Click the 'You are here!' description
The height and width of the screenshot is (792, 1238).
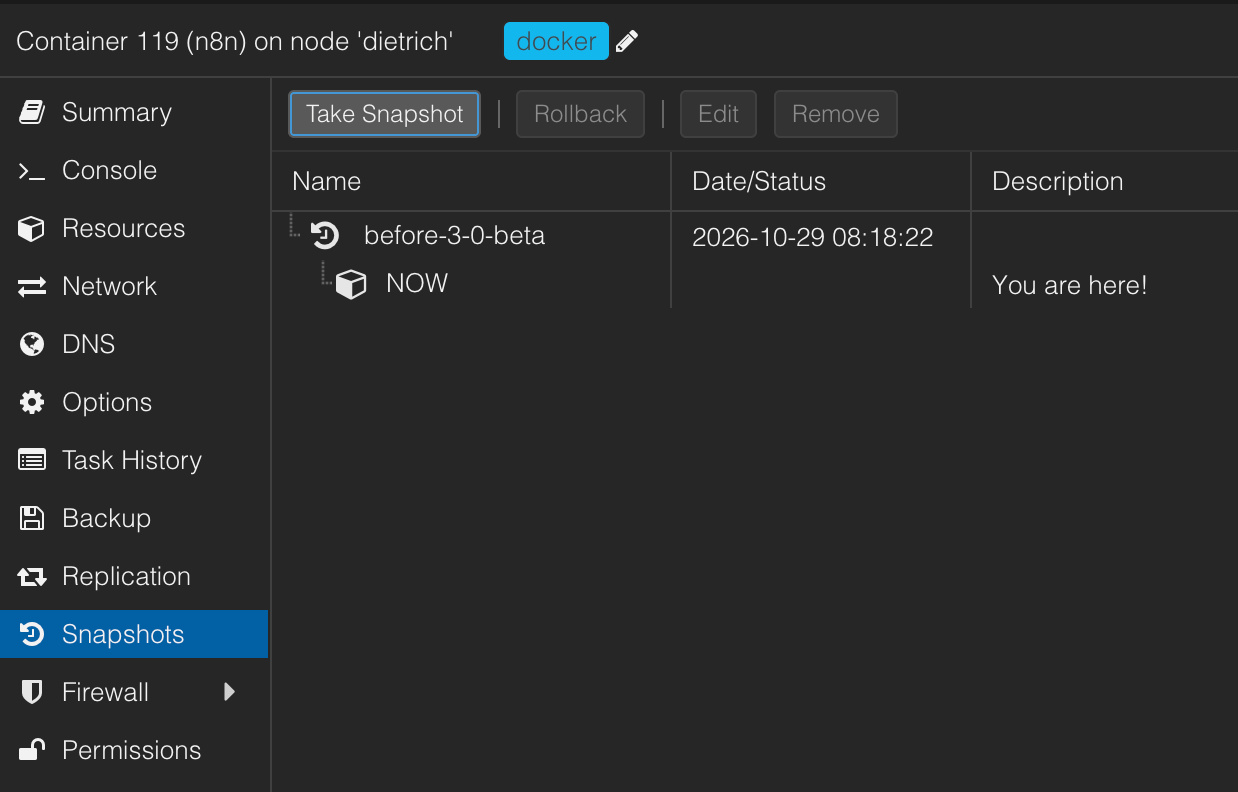click(x=1069, y=285)
